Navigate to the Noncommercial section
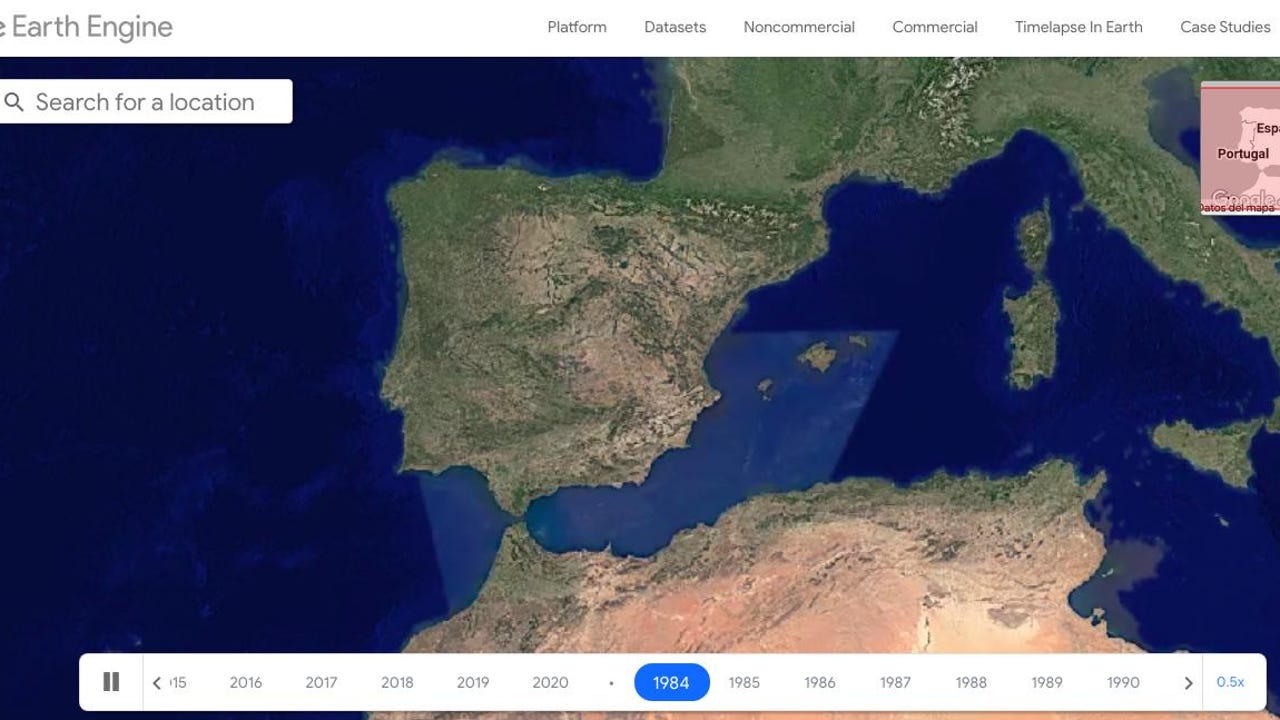1280x720 pixels. coord(798,27)
